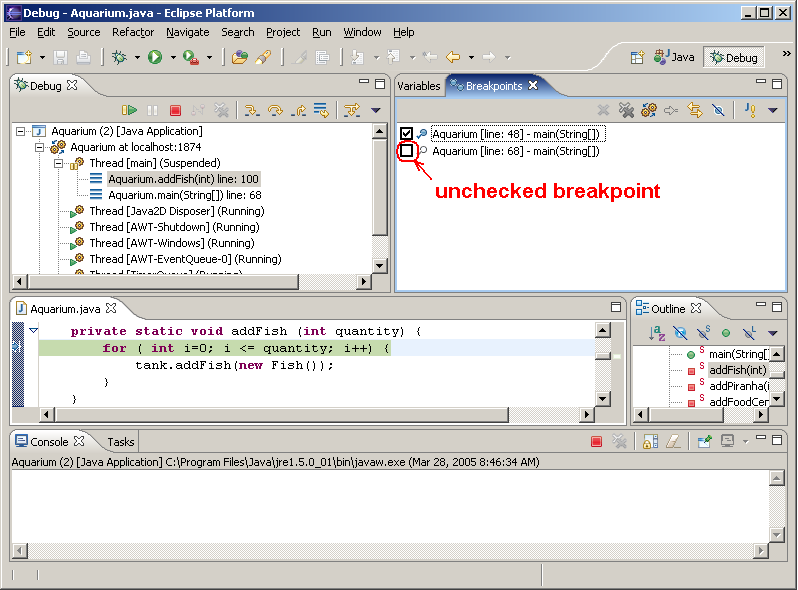Click Link with Debug View icon in Breakpoints

point(695,110)
